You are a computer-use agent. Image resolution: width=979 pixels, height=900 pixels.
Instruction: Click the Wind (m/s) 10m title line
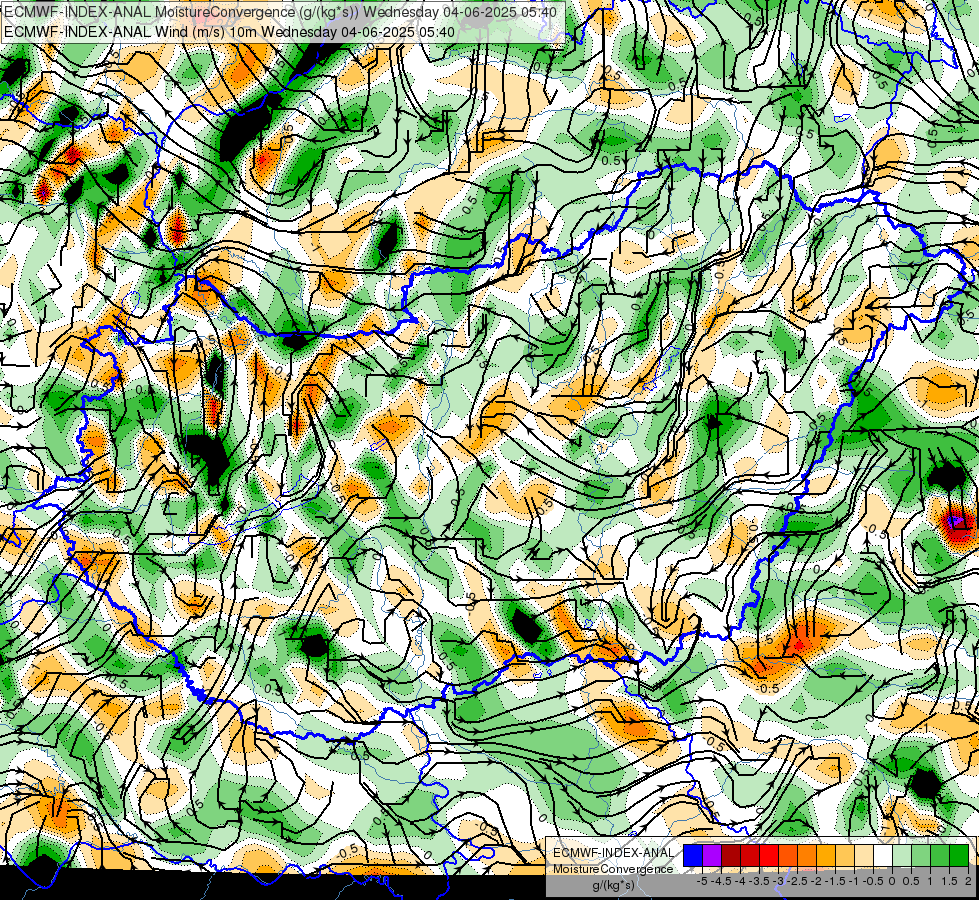[229, 32]
